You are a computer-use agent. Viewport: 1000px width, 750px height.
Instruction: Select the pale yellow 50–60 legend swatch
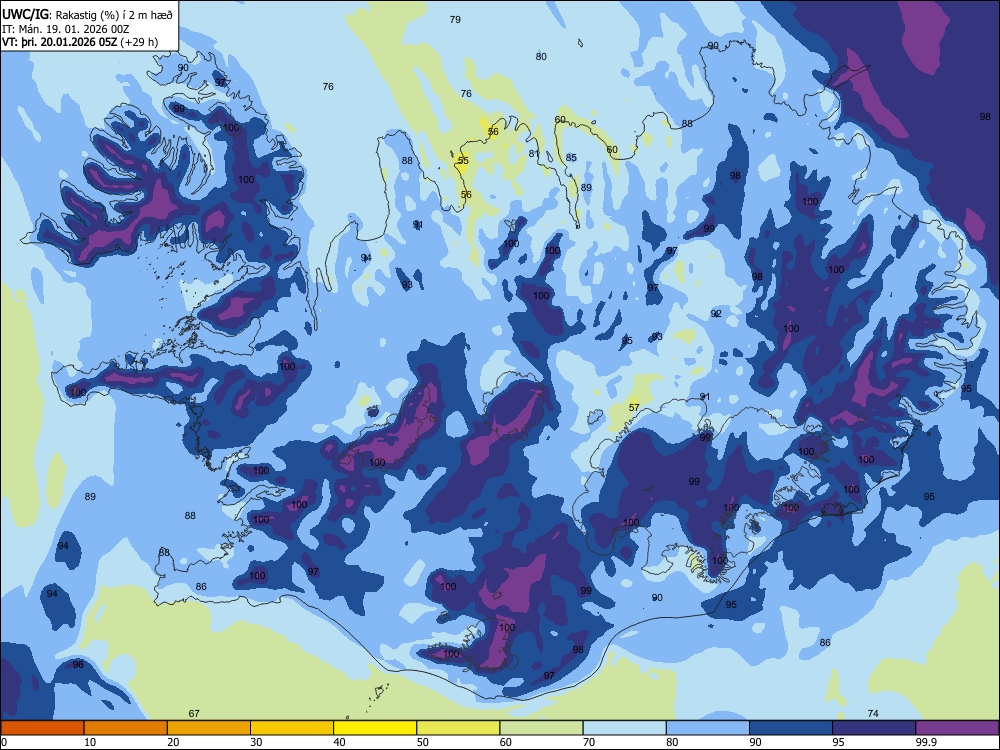click(458, 728)
